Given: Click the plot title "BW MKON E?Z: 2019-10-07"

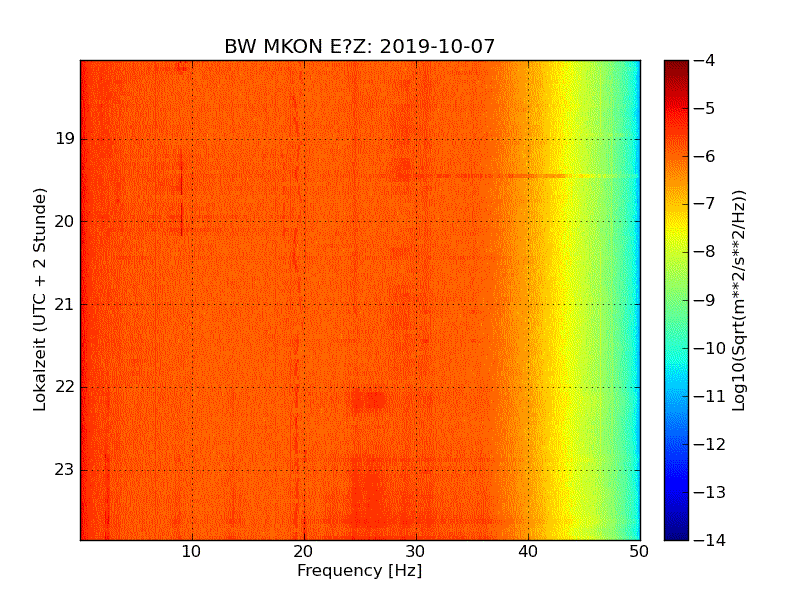Looking at the screenshot, I should [360, 46].
